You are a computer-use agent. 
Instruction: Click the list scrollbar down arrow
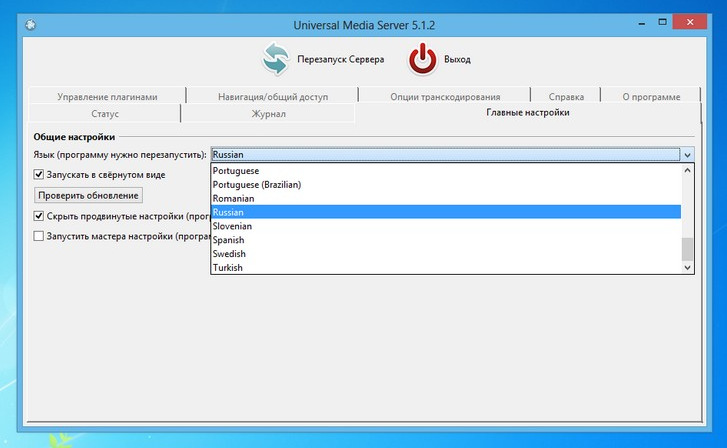(x=687, y=267)
